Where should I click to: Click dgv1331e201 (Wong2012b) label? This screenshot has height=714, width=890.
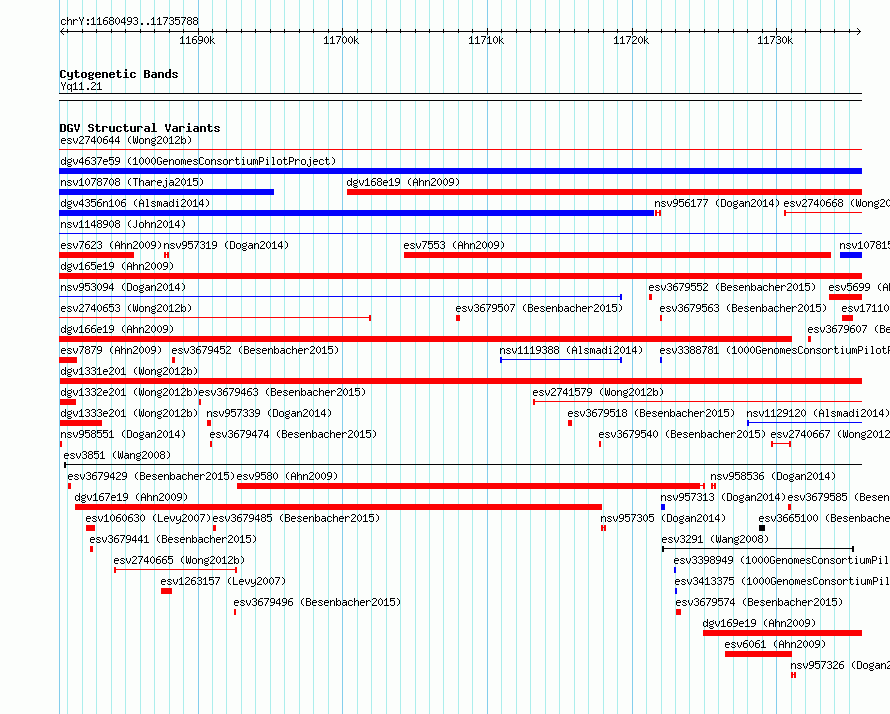coord(129,371)
